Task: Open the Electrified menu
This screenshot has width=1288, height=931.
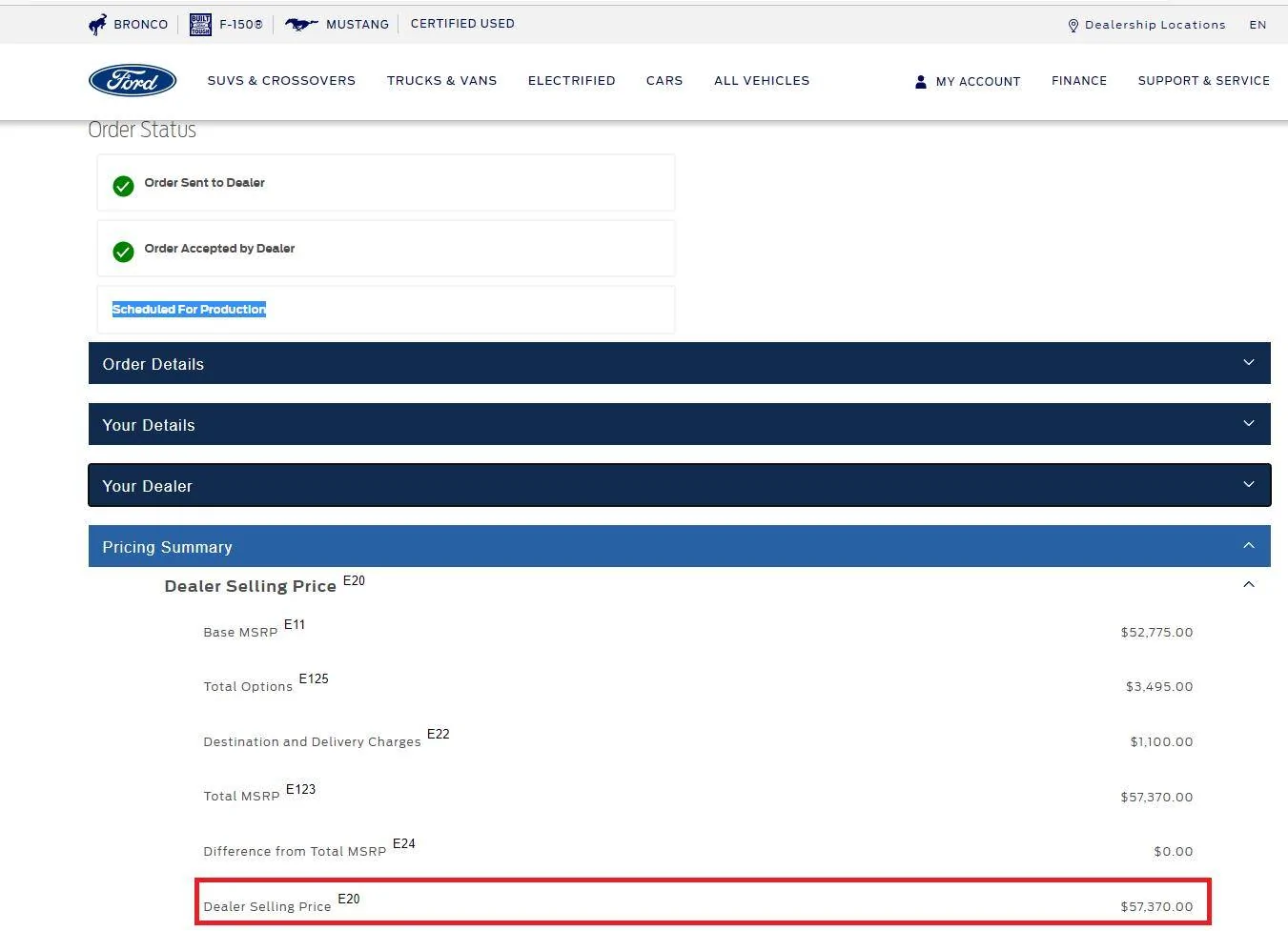Action: (x=571, y=81)
